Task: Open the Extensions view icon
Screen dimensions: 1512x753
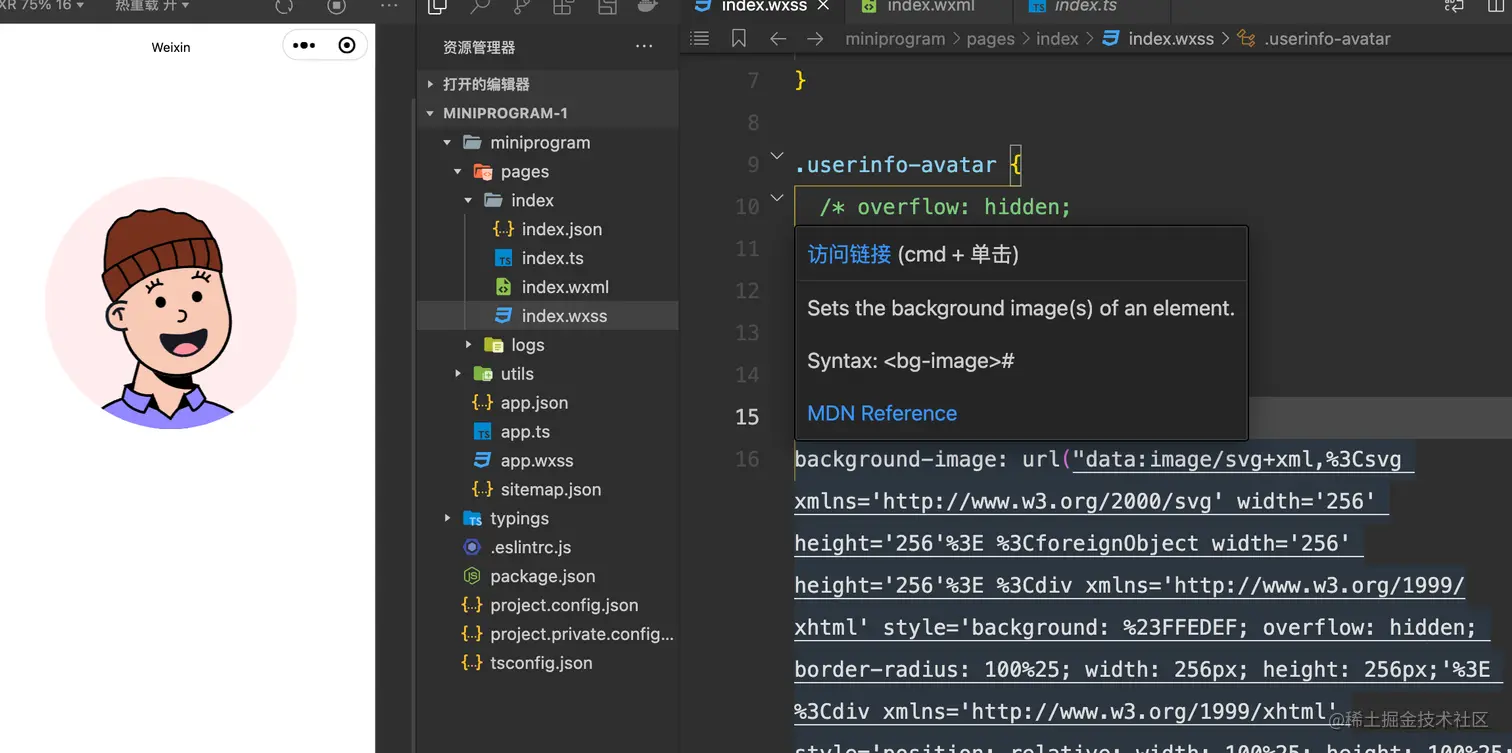Action: tap(564, 7)
